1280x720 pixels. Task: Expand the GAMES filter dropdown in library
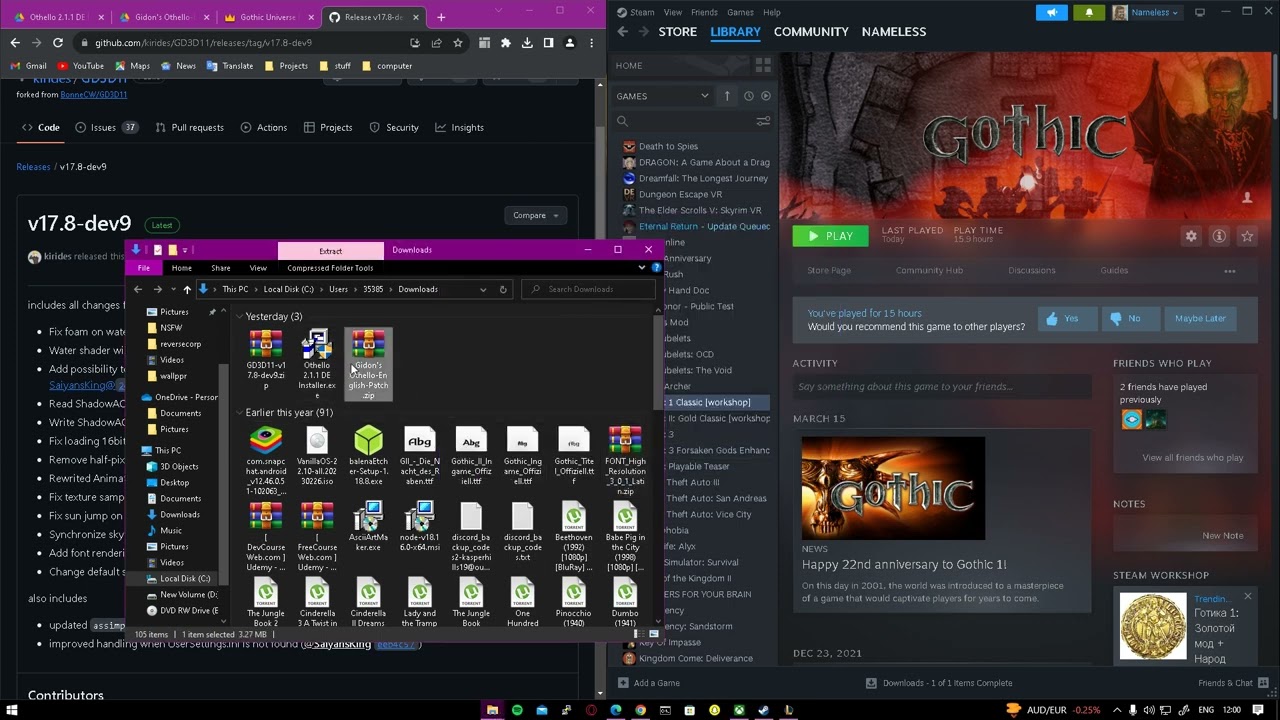click(662, 96)
